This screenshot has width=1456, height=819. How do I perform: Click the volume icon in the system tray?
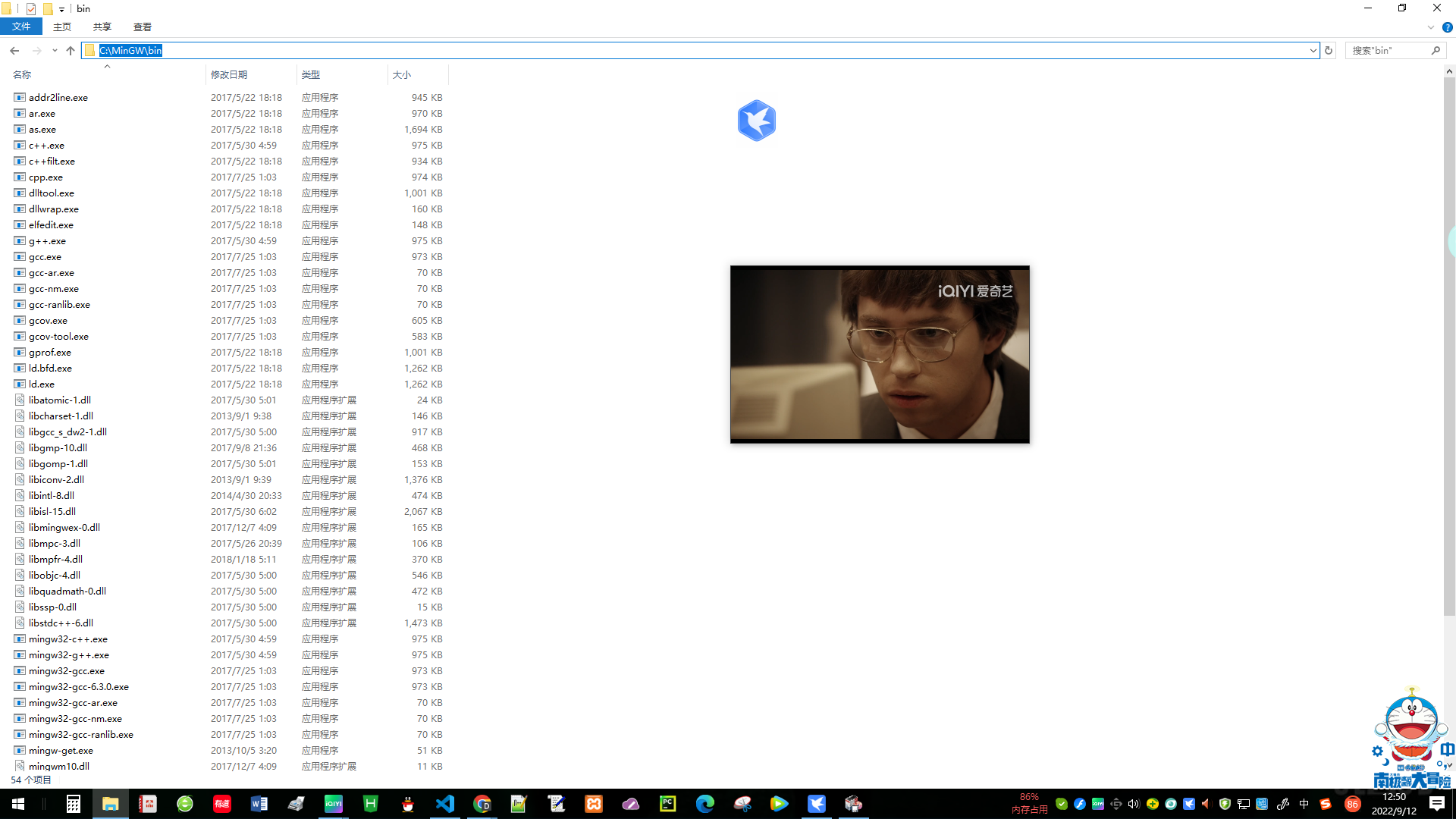coord(1133,804)
